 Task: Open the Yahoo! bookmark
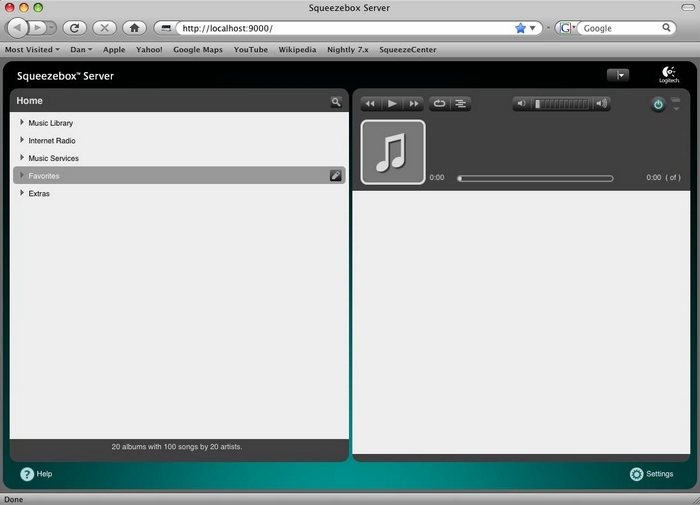tap(149, 50)
